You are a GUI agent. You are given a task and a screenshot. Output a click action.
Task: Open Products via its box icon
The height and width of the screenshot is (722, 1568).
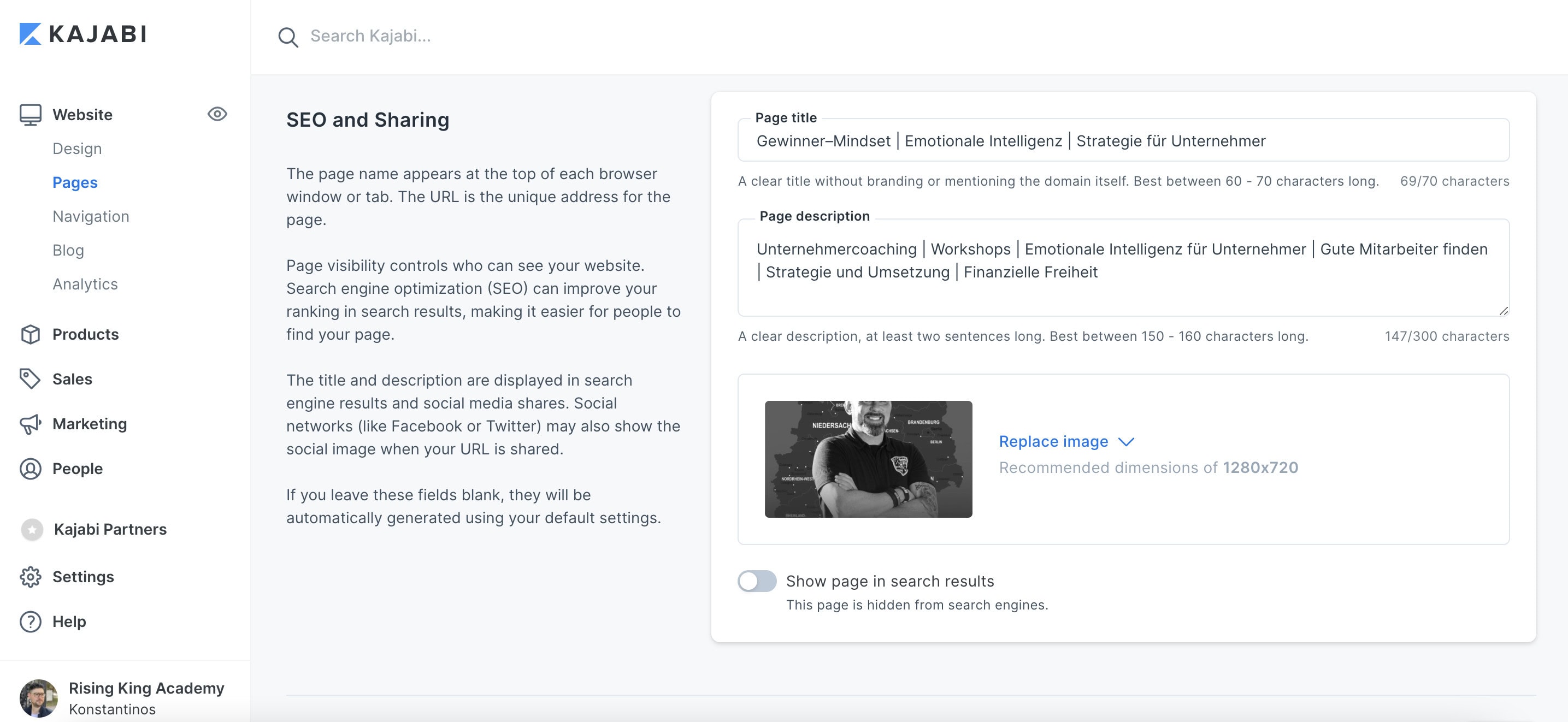click(x=30, y=334)
